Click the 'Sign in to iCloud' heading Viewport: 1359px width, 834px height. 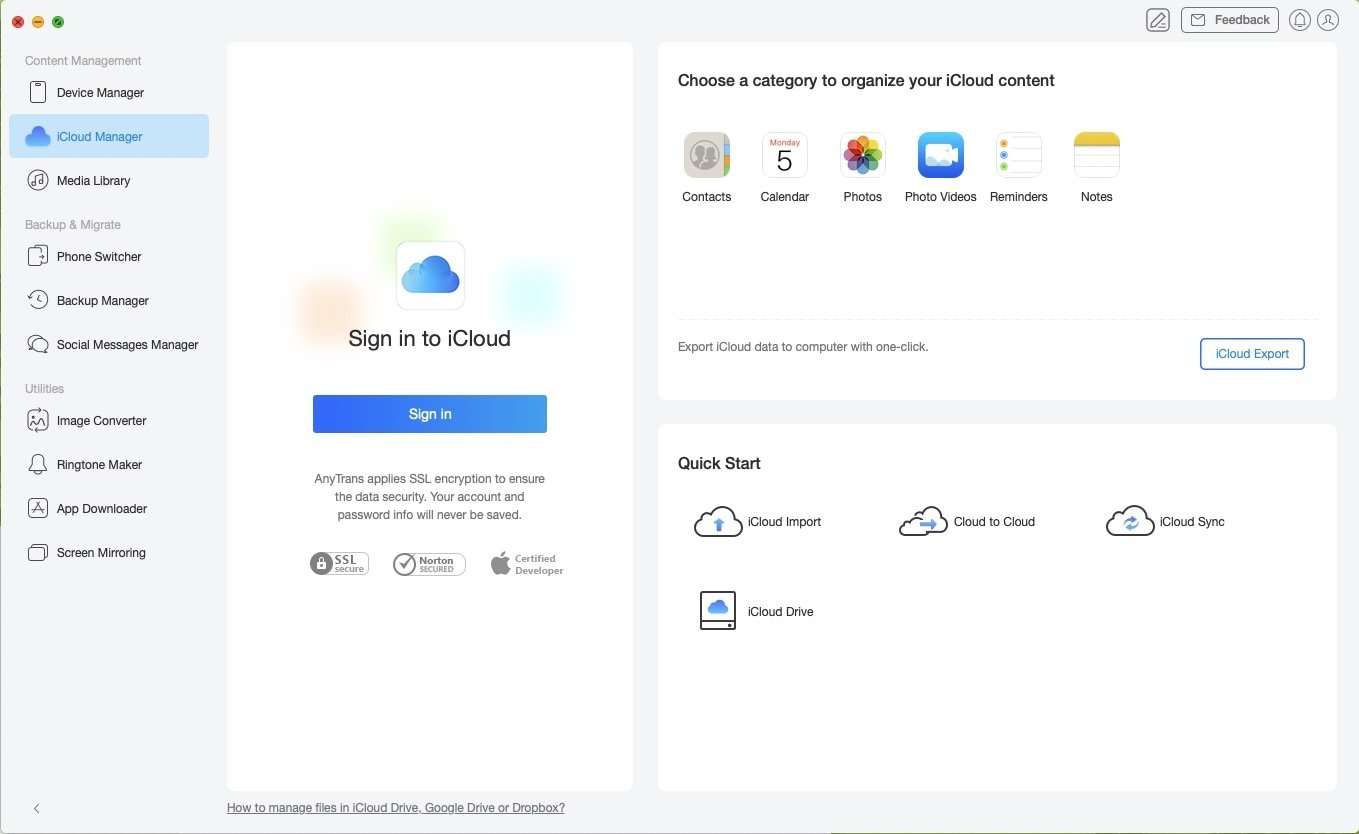click(x=430, y=339)
